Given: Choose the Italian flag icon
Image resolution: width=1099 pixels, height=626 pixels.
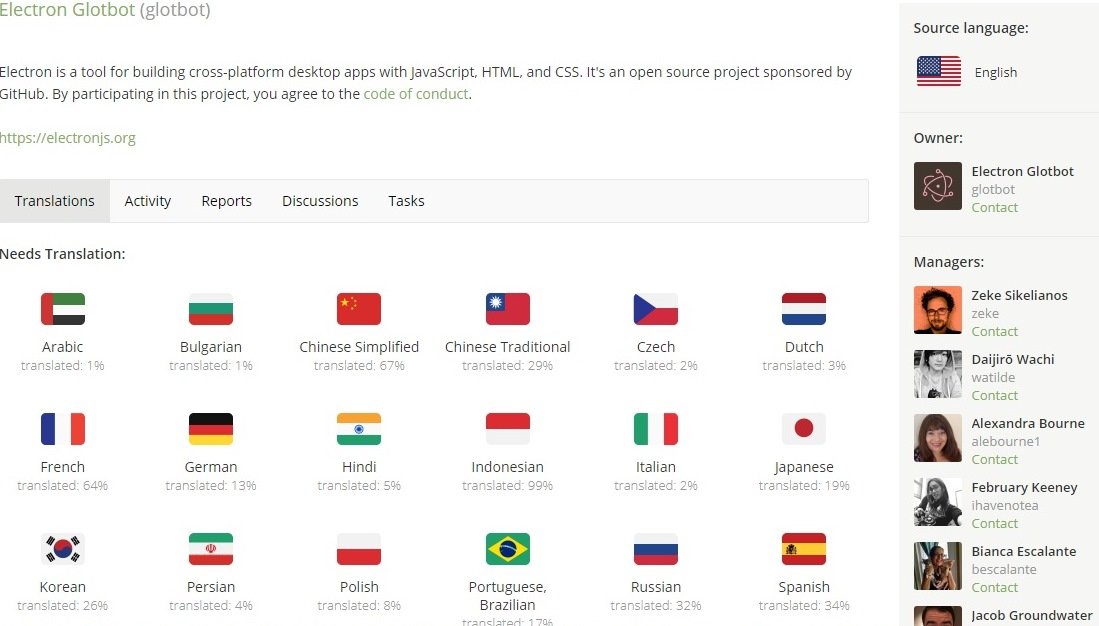Looking at the screenshot, I should (x=655, y=429).
